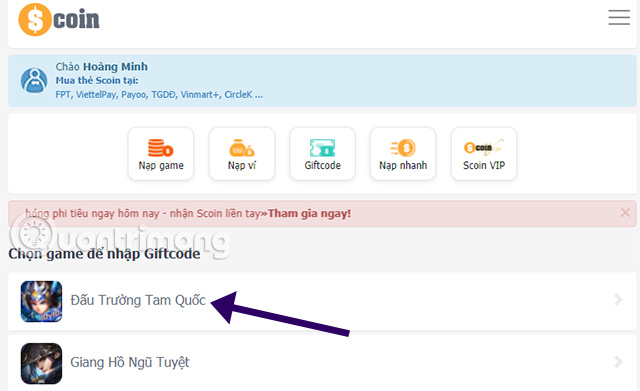Click Mua thẻ Scoin tại text
Screen dimensions: 640x391
pyautogui.click(x=97, y=80)
